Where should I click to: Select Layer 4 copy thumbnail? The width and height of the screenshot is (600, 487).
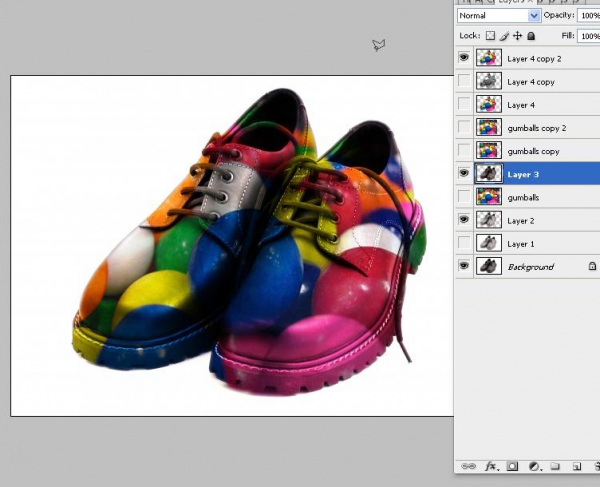[489, 81]
